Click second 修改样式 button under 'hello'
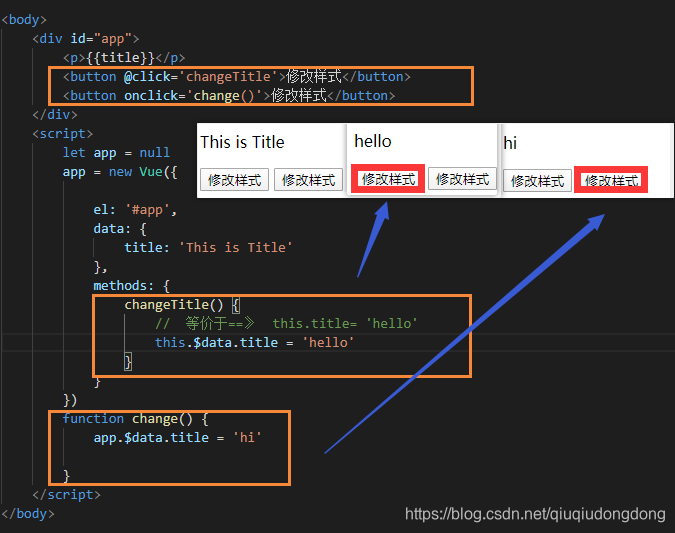Image resolution: width=675 pixels, height=533 pixels. 462,179
